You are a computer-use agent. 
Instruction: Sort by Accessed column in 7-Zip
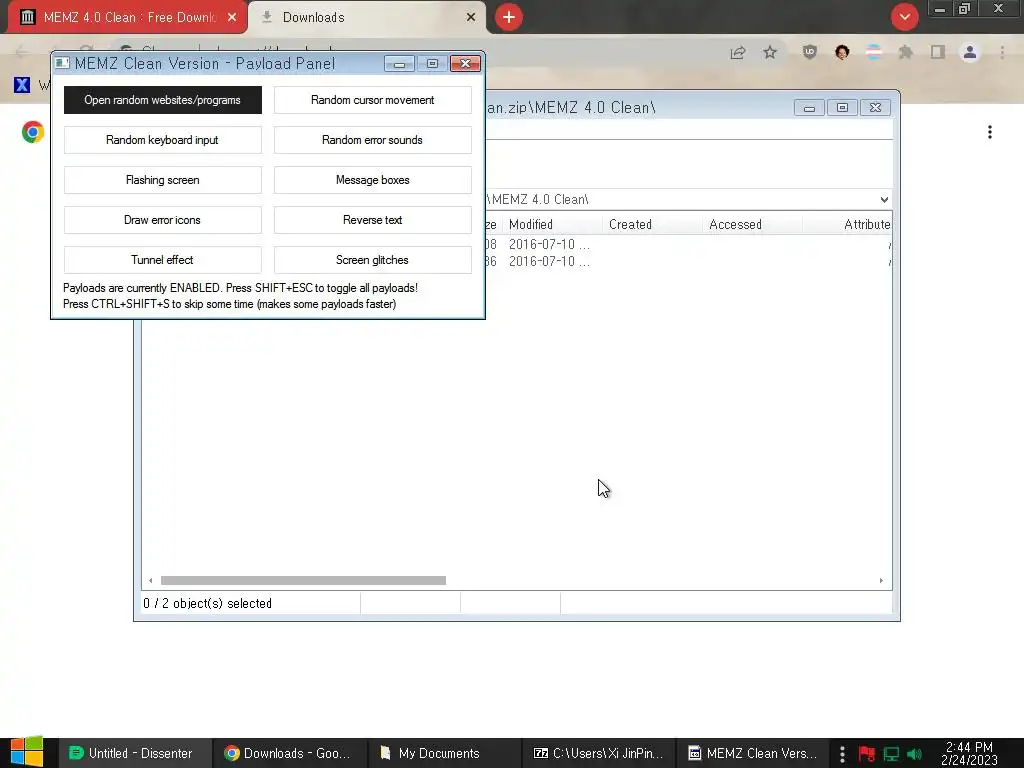tap(753, 225)
